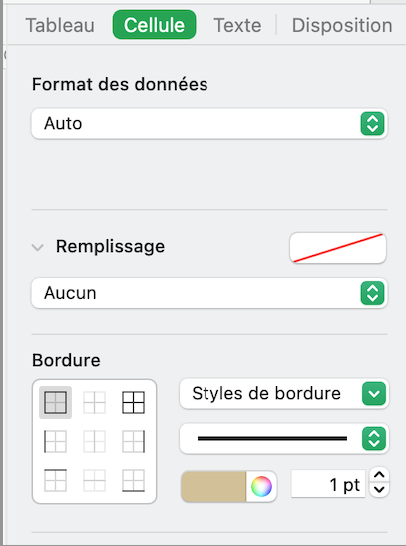Viewport: 406px width, 546px height.
Task: Collapse the Remplissage section
Action: click(x=38, y=247)
